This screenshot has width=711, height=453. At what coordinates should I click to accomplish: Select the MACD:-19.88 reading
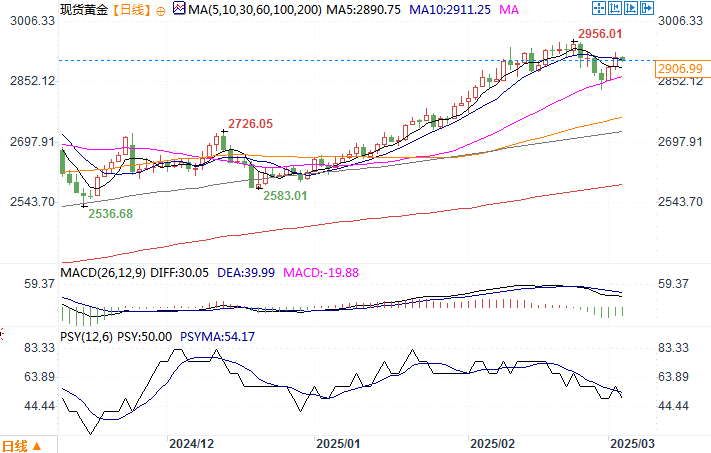(x=321, y=273)
